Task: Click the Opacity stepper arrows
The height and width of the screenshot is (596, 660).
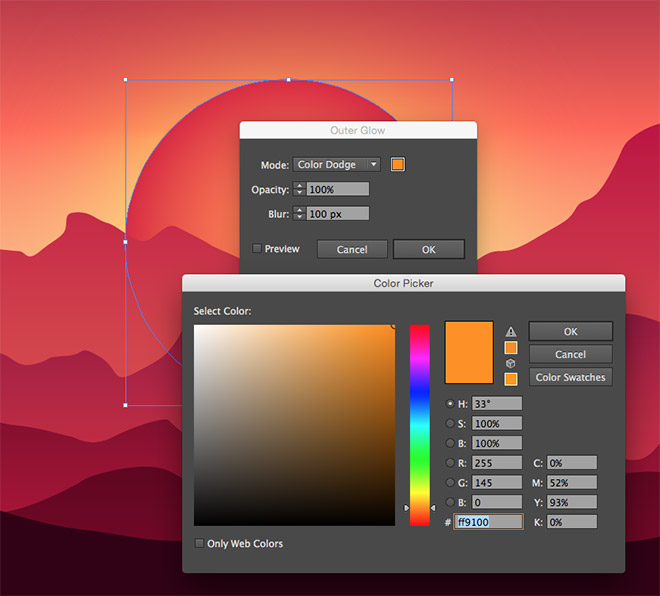Action: [x=299, y=189]
